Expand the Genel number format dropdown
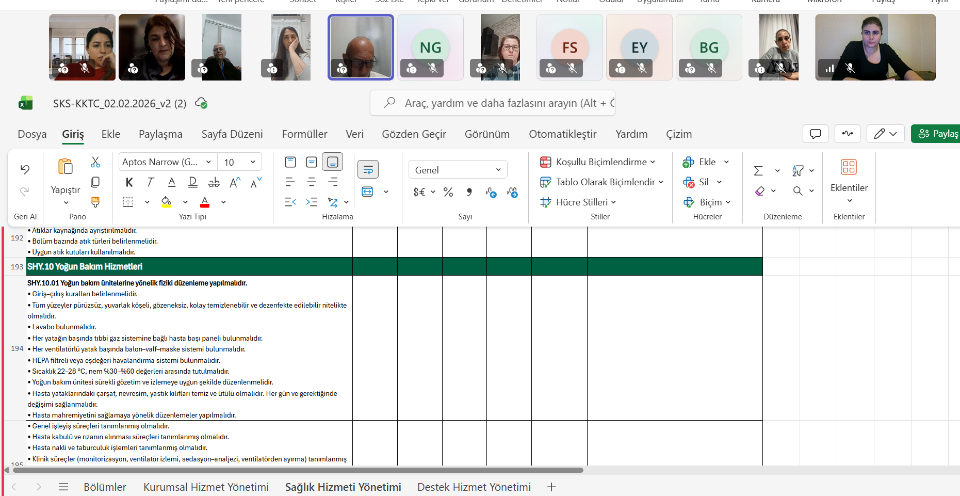The height and width of the screenshot is (496, 960). pyautogui.click(x=458, y=170)
